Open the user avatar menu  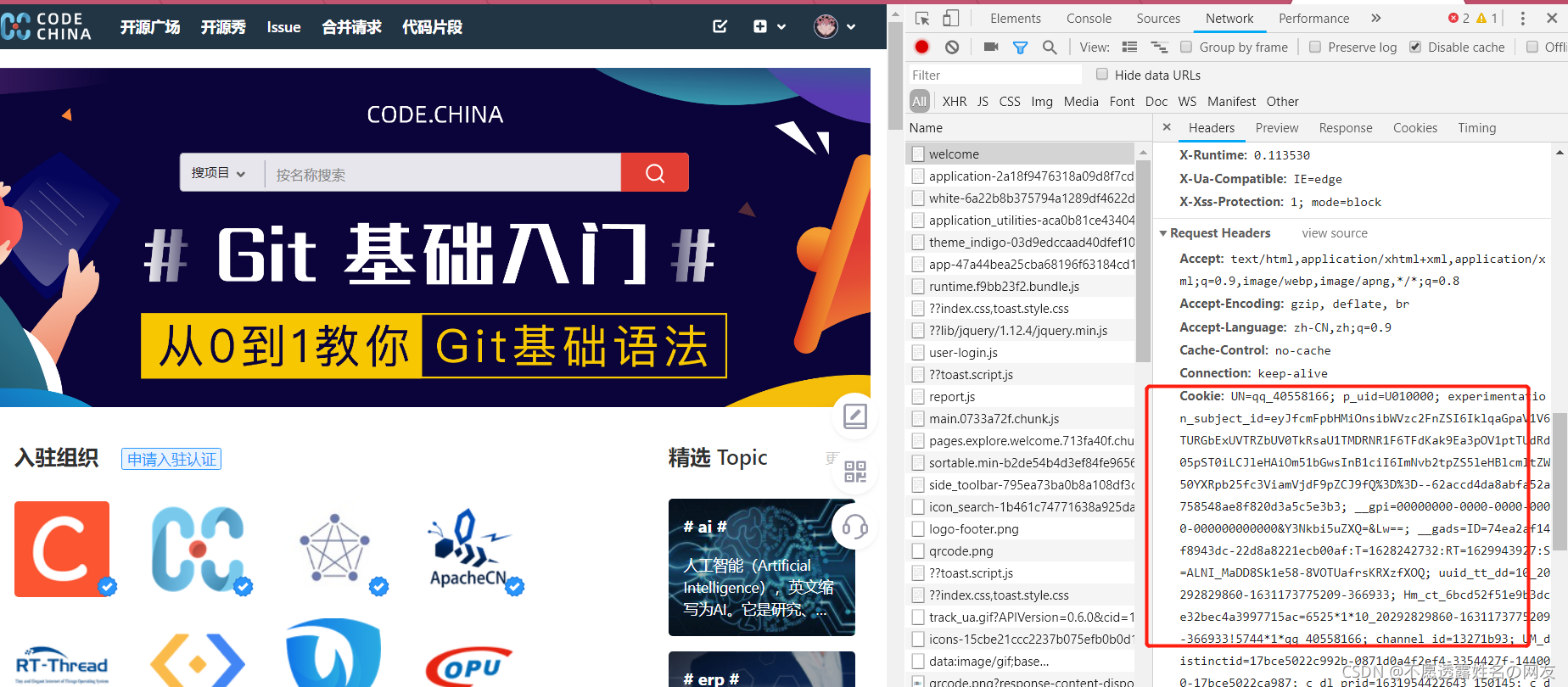click(834, 26)
